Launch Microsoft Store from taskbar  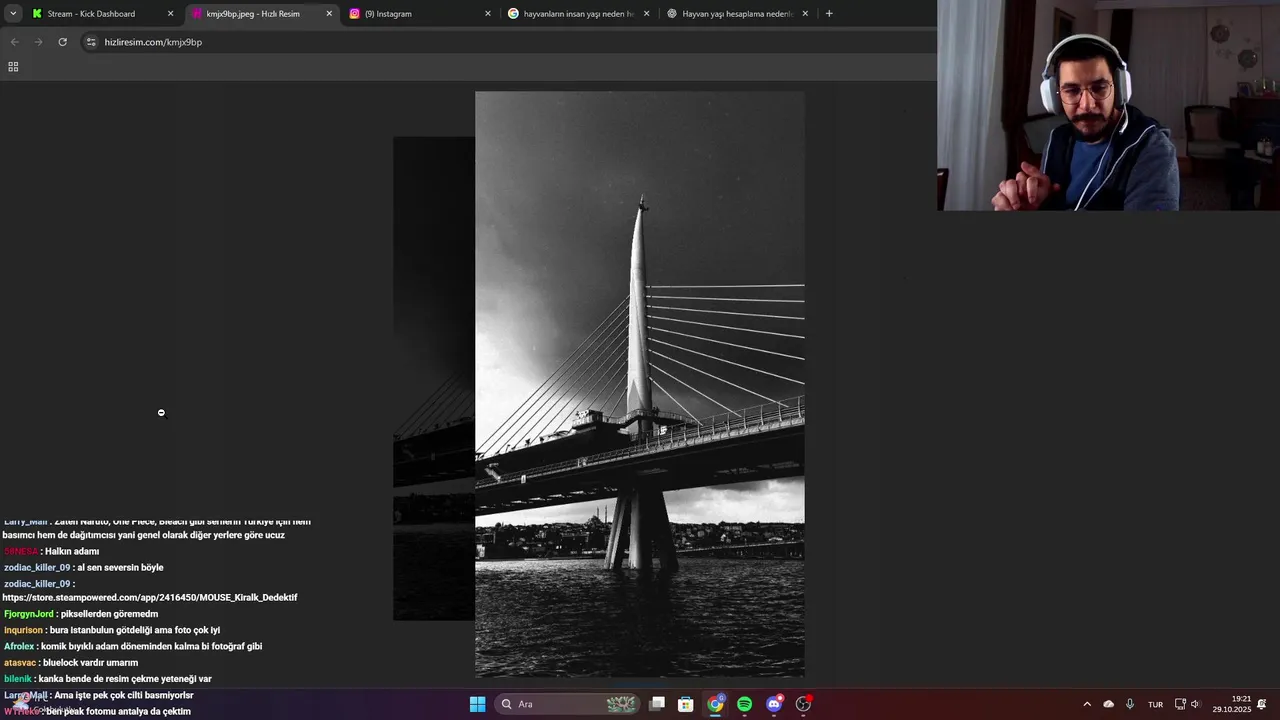pyautogui.click(x=686, y=704)
